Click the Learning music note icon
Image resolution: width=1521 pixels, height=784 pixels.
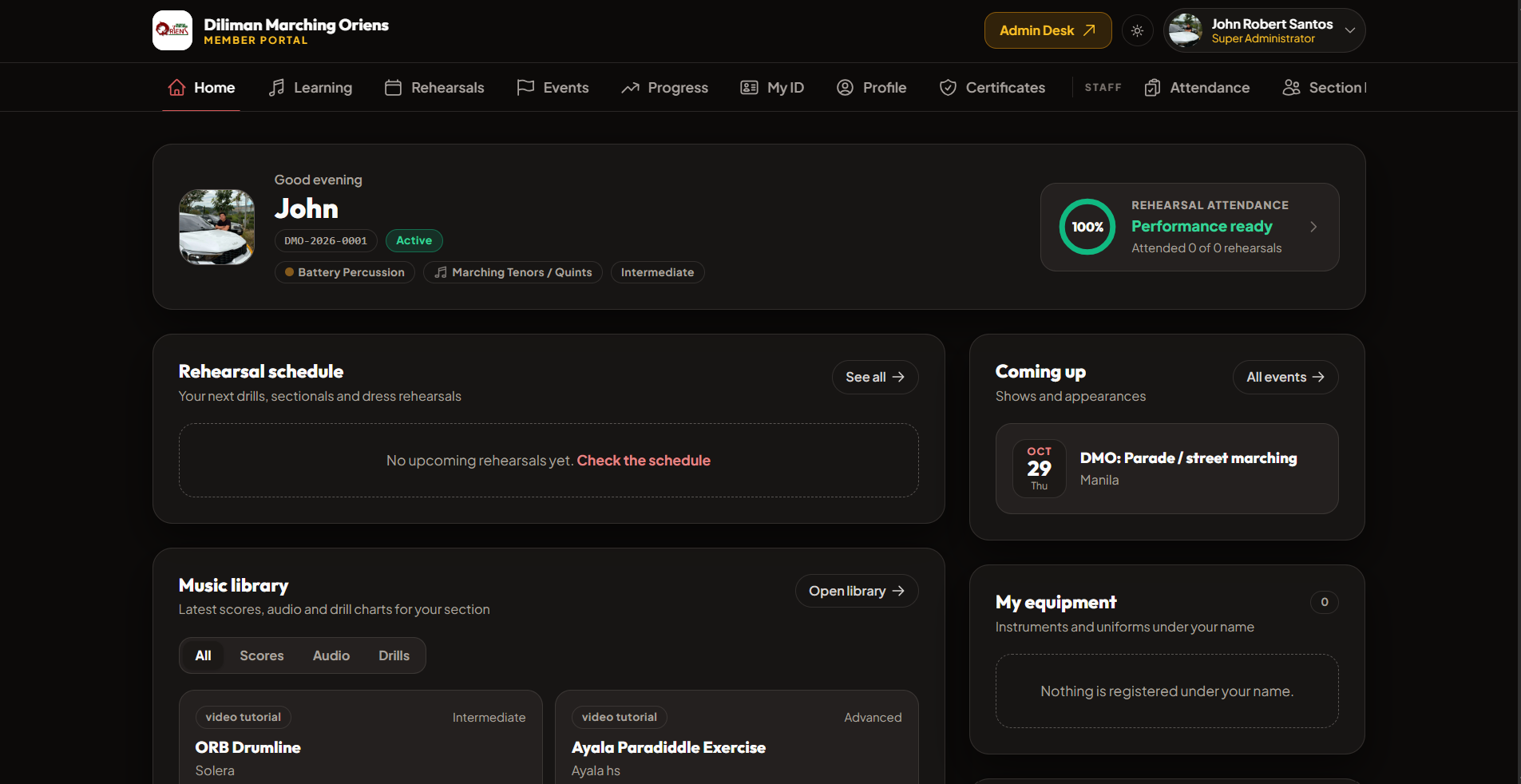276,87
